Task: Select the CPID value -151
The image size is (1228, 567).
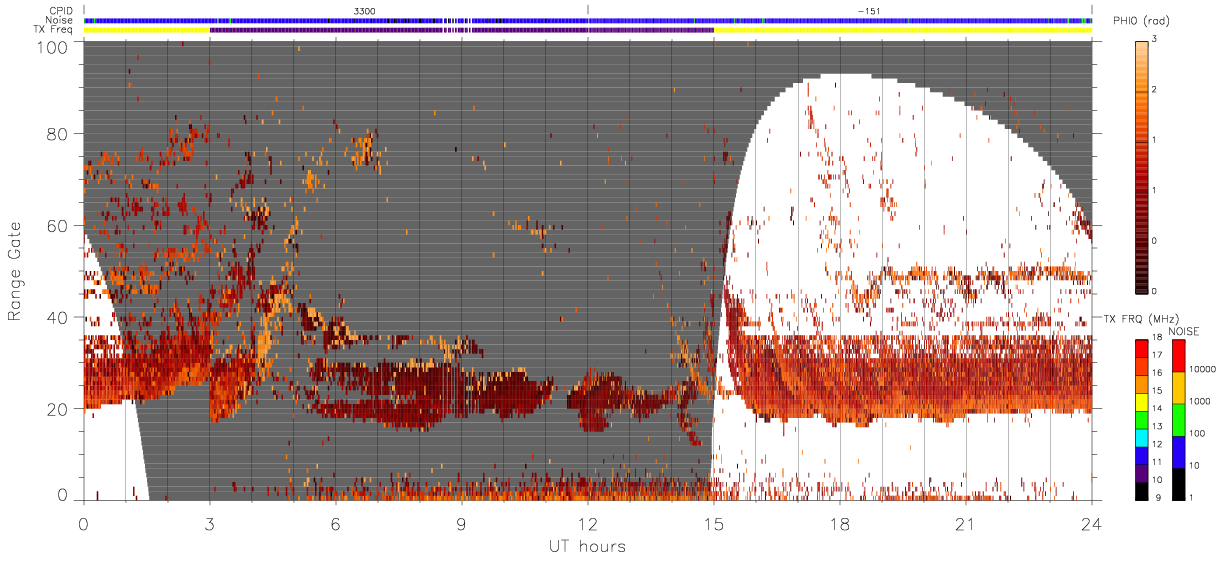Action: (868, 10)
